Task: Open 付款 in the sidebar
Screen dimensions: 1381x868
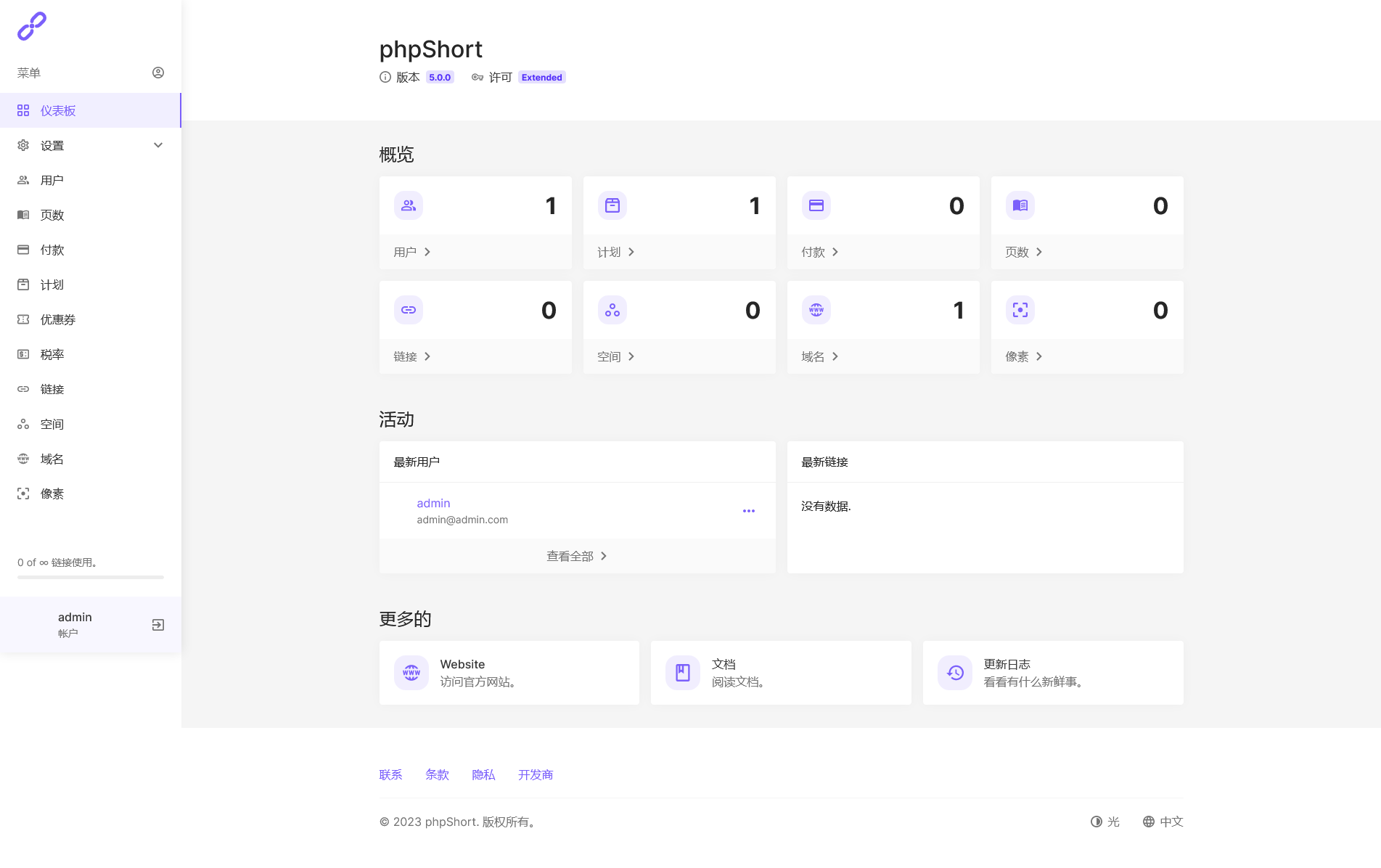Action: (90, 250)
